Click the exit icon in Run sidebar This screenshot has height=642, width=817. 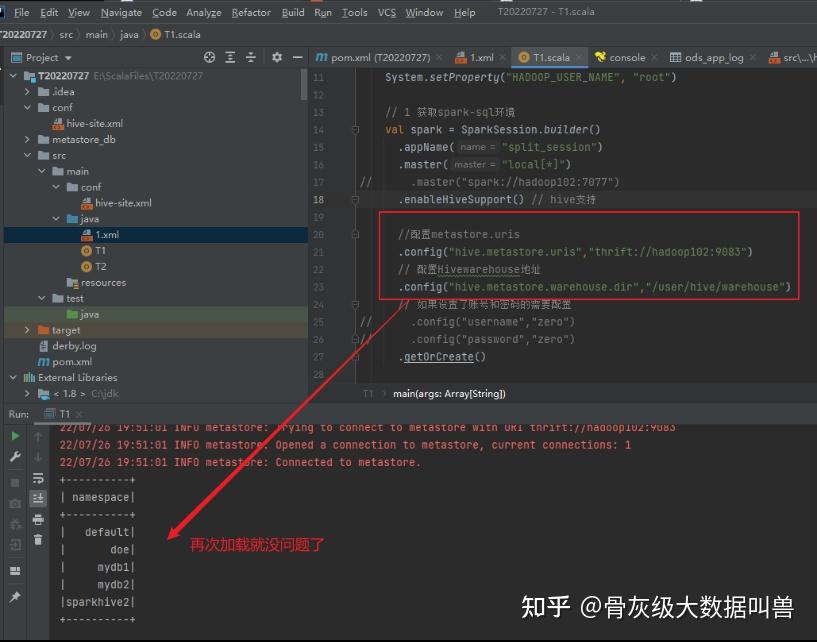click(x=15, y=545)
